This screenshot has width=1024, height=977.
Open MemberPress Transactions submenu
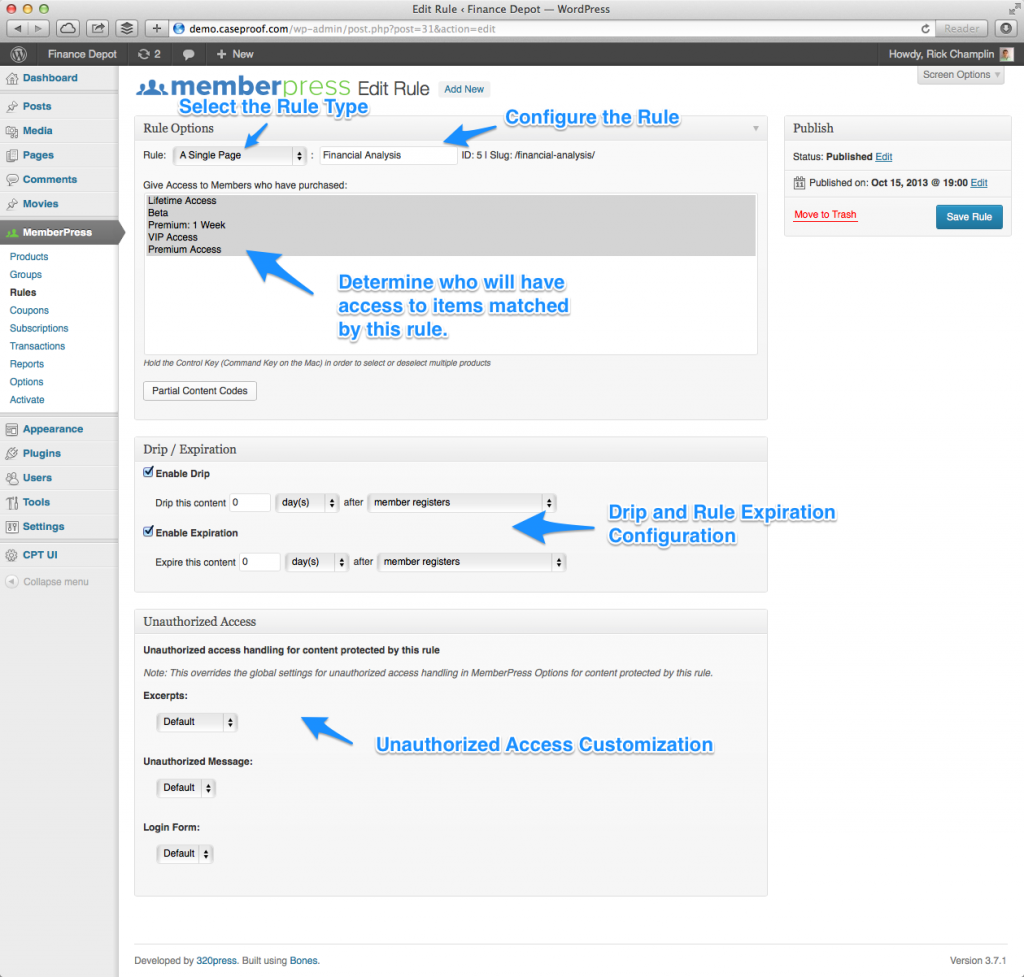point(37,346)
